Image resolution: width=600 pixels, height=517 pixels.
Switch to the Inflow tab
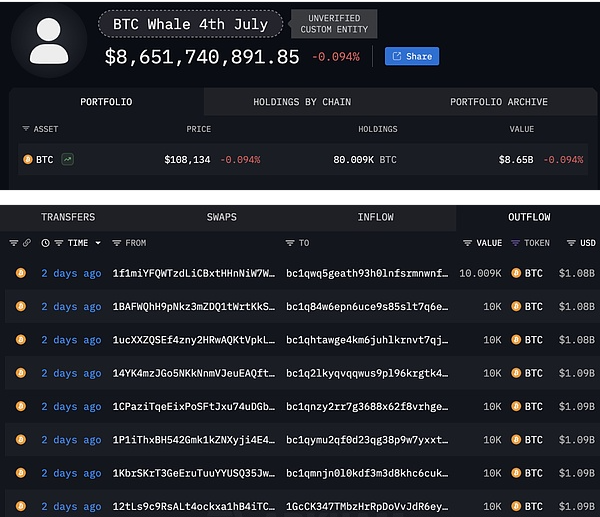coord(375,217)
